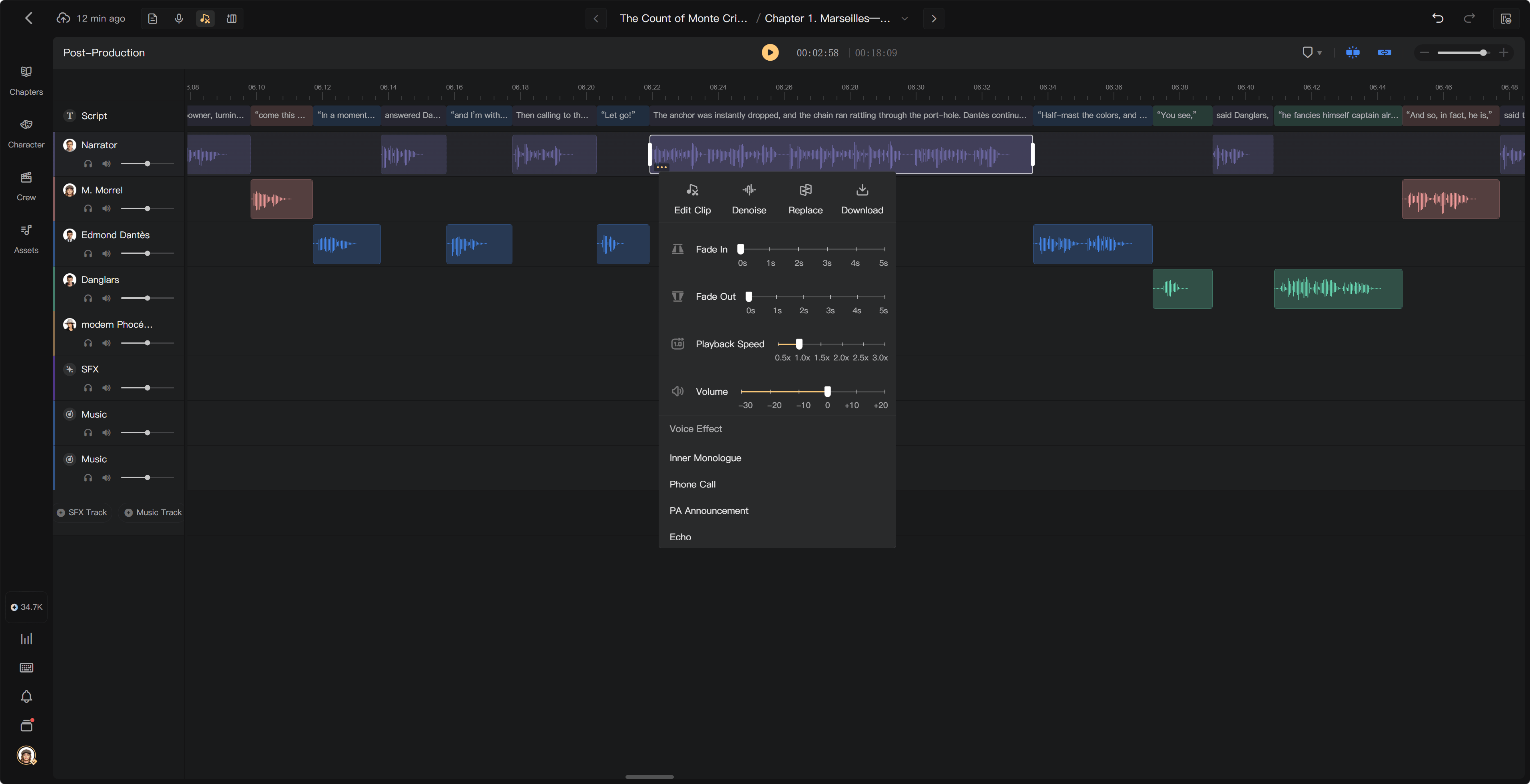The height and width of the screenshot is (784, 1530).
Task: Open the keyboard shortcuts icon
Action: [26, 668]
